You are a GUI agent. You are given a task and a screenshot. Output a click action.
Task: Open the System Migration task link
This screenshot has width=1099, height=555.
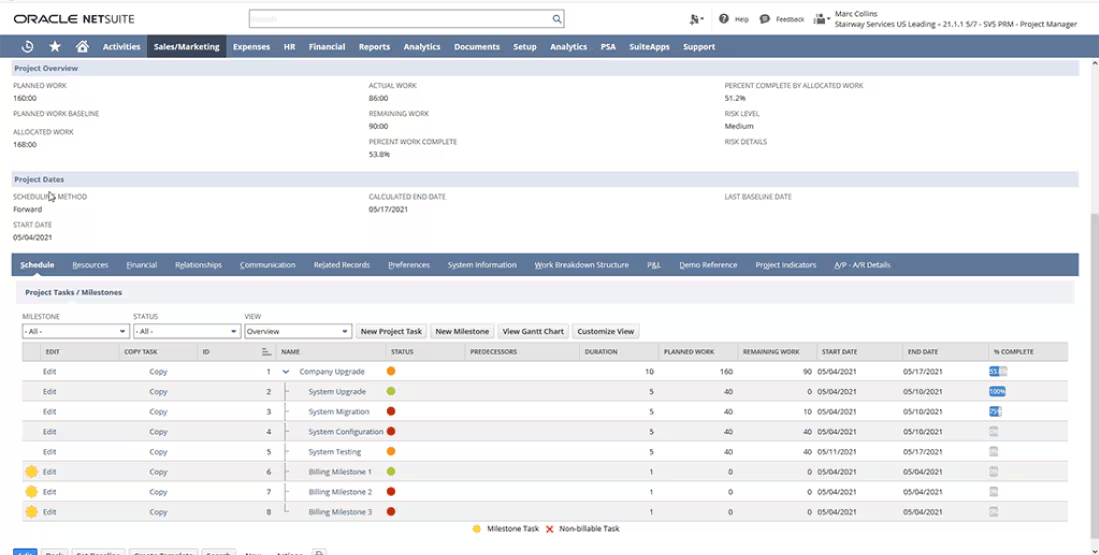[x=339, y=411]
